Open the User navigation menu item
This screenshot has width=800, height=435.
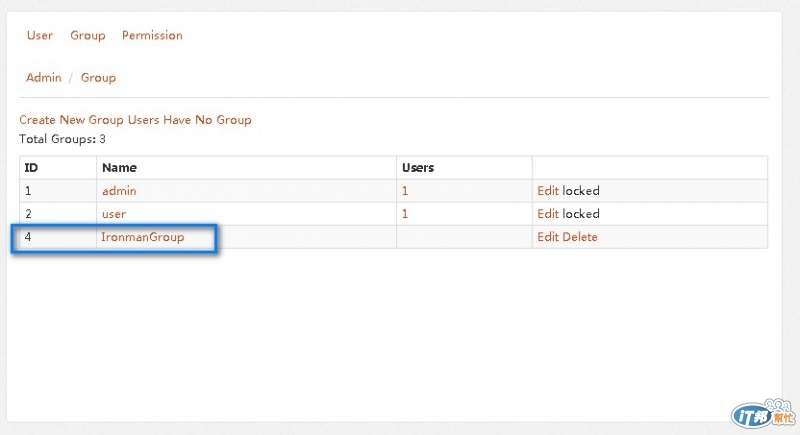40,35
